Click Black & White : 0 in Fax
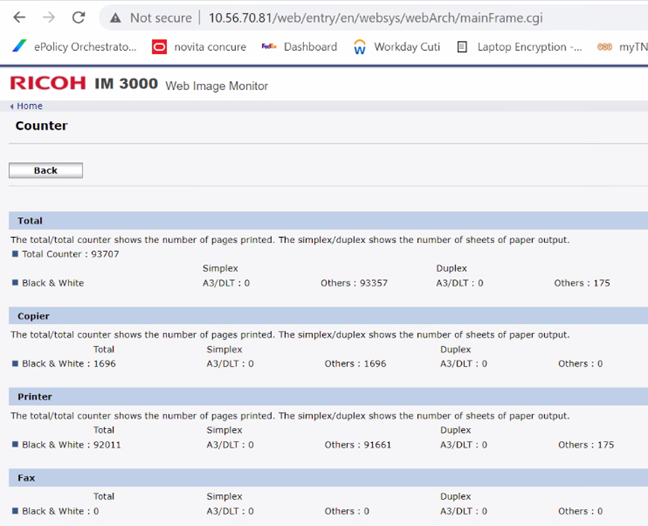 click(x=60, y=511)
